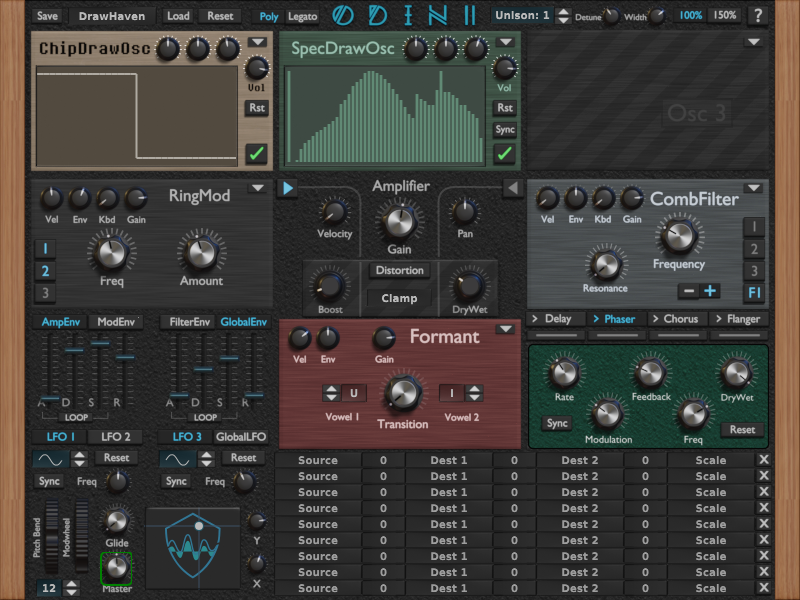Enable Poly play mode
800x600 pixels.
[x=269, y=16]
